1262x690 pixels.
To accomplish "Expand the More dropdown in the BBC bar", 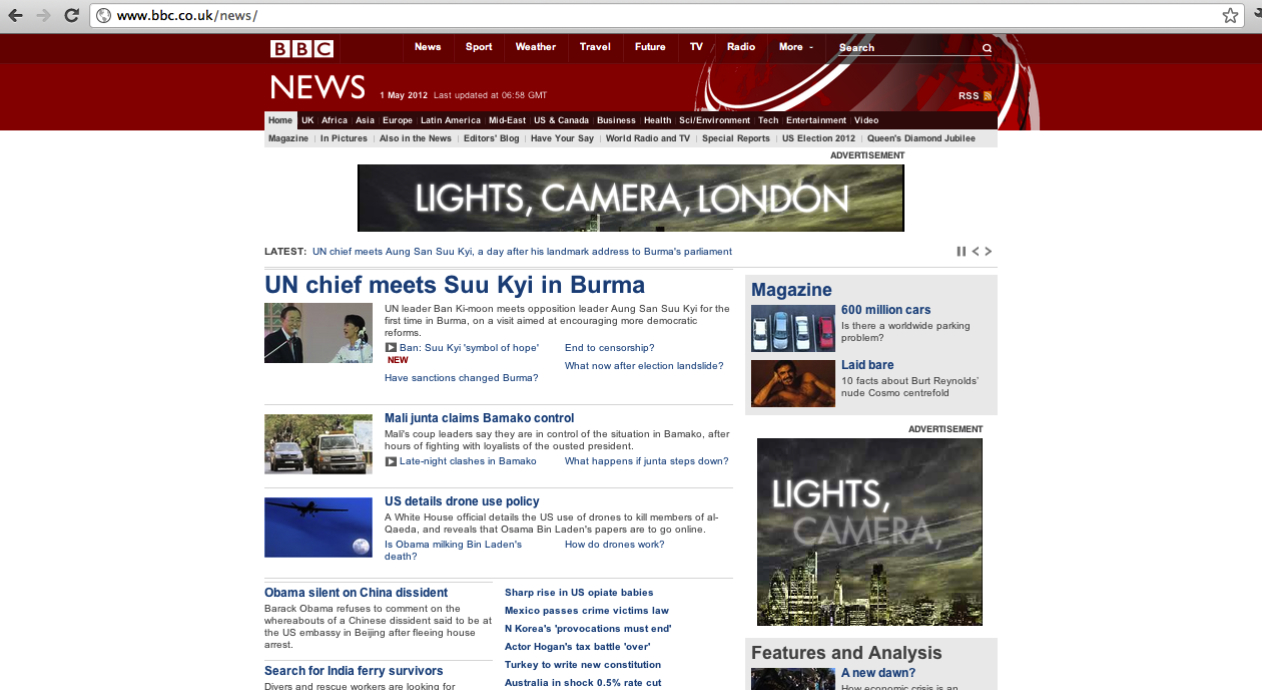I will point(796,47).
